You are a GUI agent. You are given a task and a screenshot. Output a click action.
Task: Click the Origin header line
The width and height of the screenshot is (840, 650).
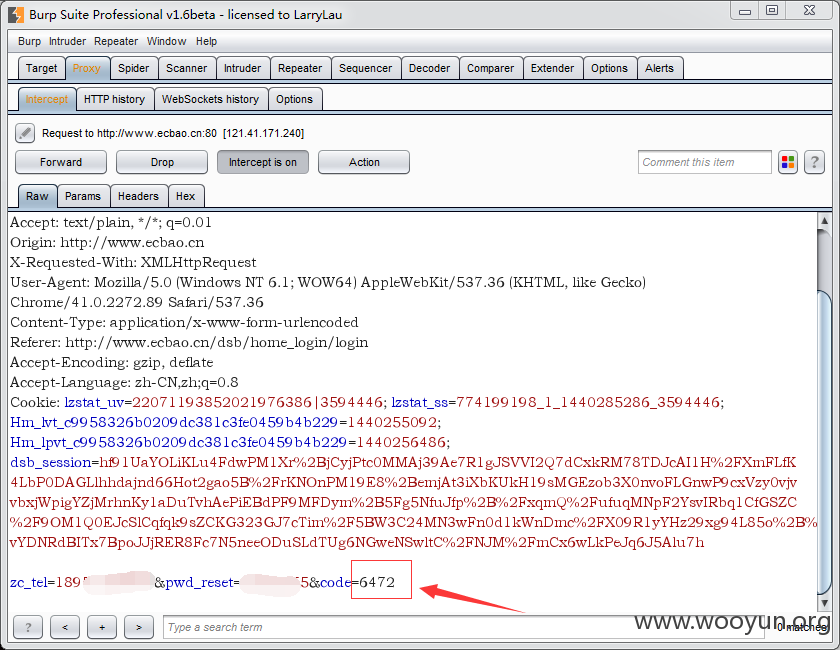click(x=107, y=243)
